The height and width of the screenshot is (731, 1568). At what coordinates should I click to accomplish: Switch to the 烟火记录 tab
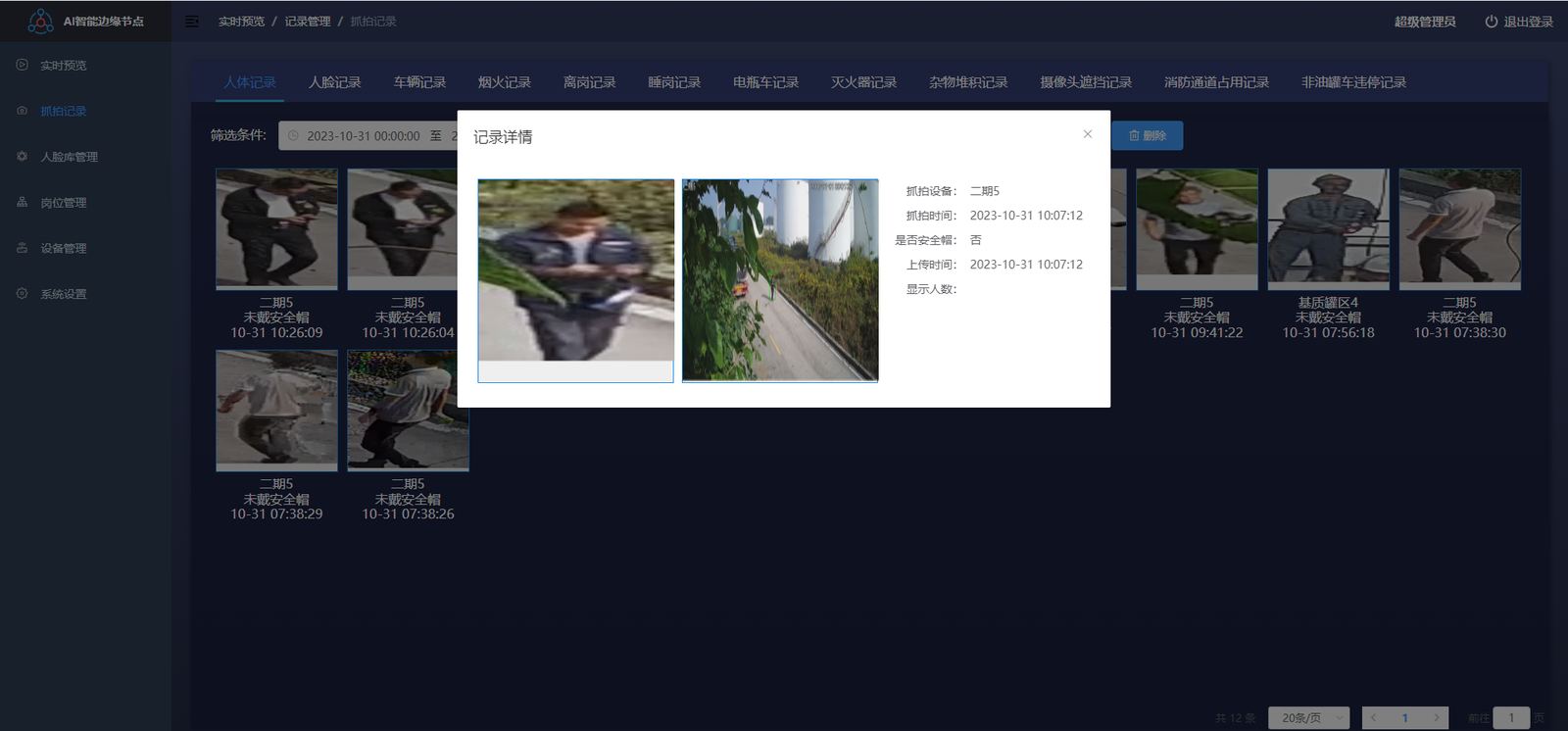[505, 82]
